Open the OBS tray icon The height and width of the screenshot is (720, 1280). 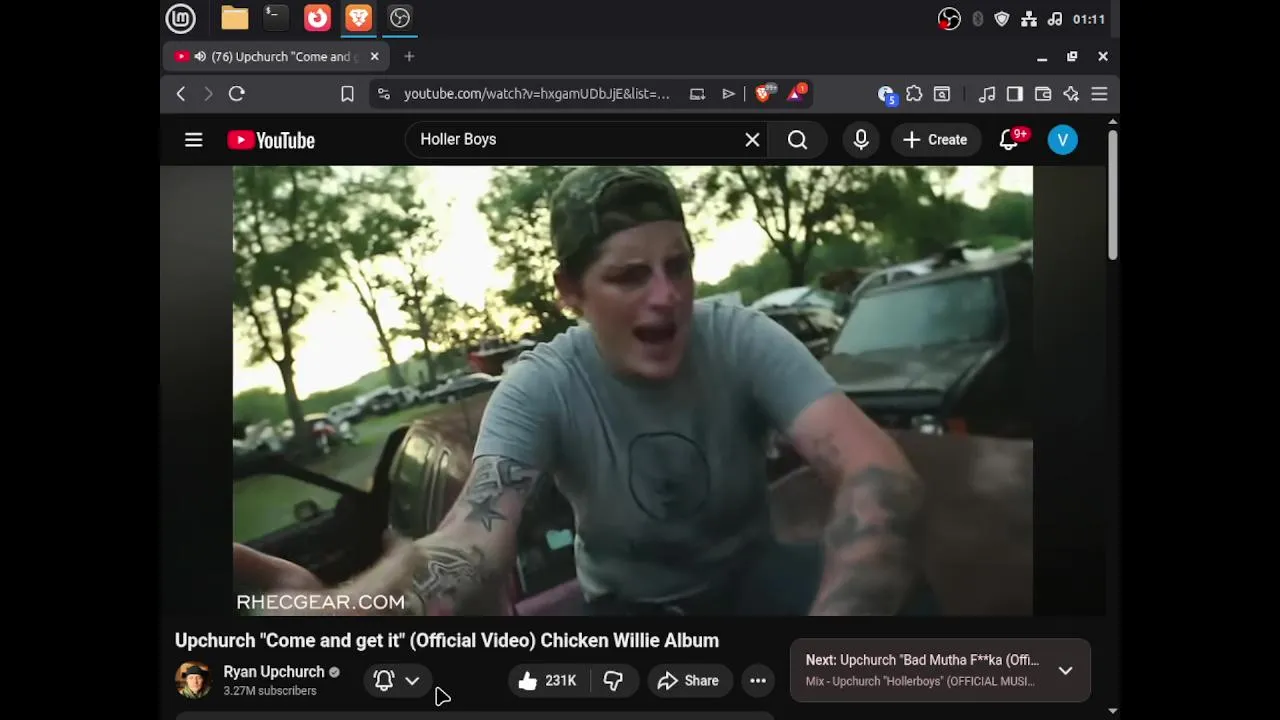949,19
